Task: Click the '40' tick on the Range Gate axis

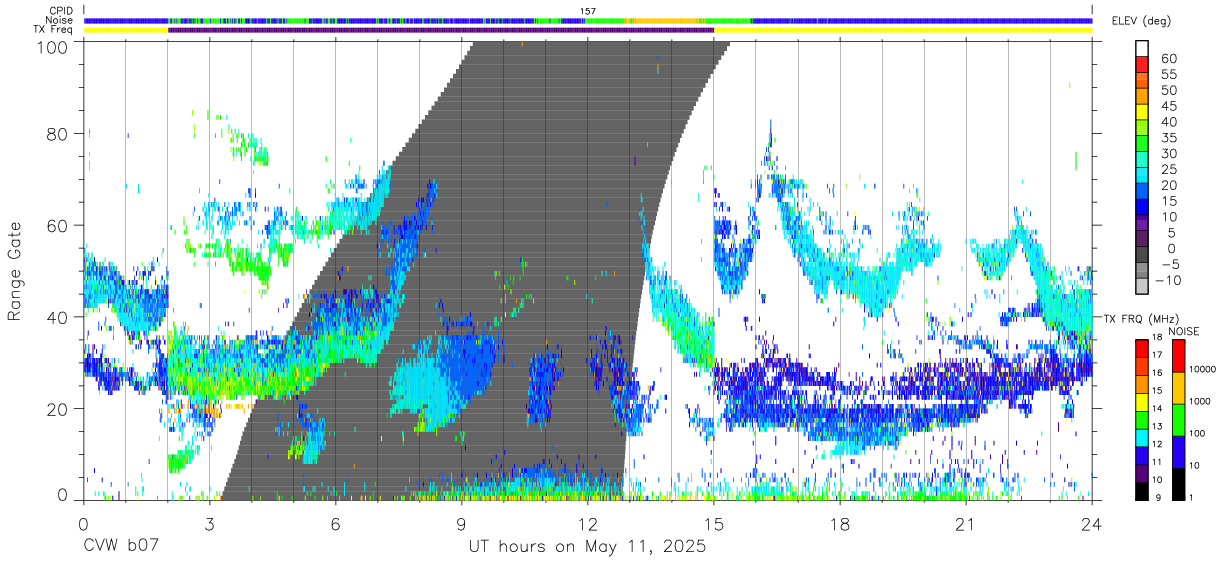Action: coord(58,317)
